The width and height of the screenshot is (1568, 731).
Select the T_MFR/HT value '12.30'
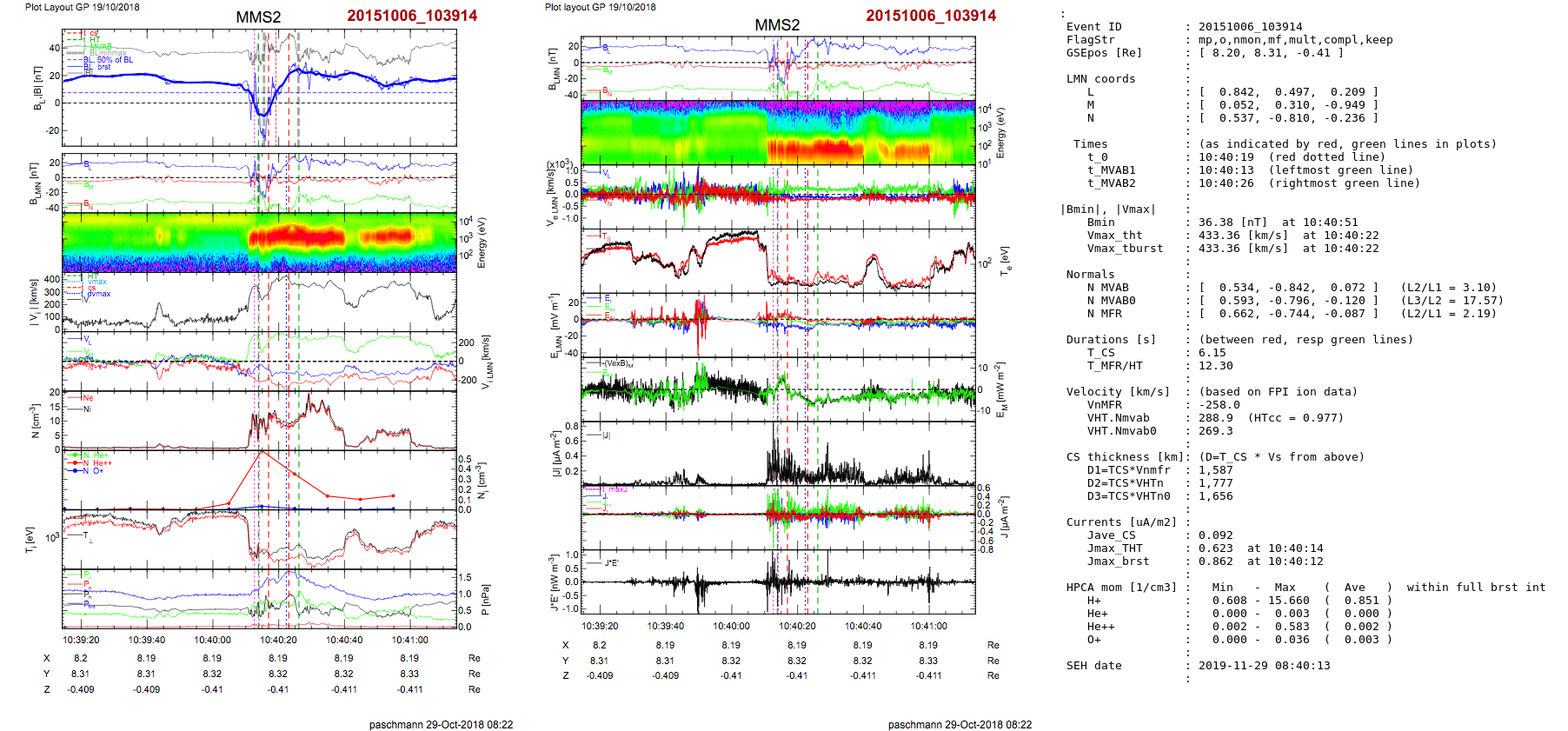point(1215,366)
